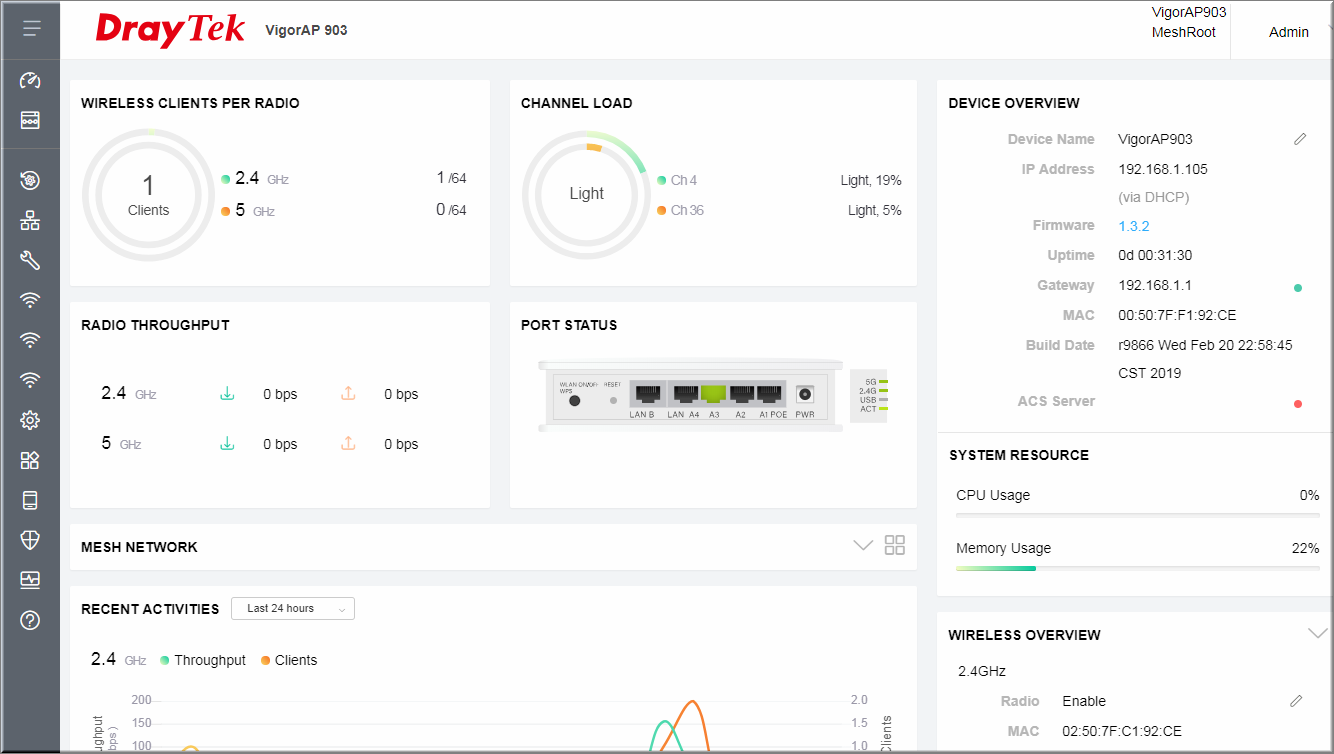1334x754 pixels.
Task: Click Wi-Fi icon directly below the wrench icon
Action: pyautogui.click(x=30, y=300)
